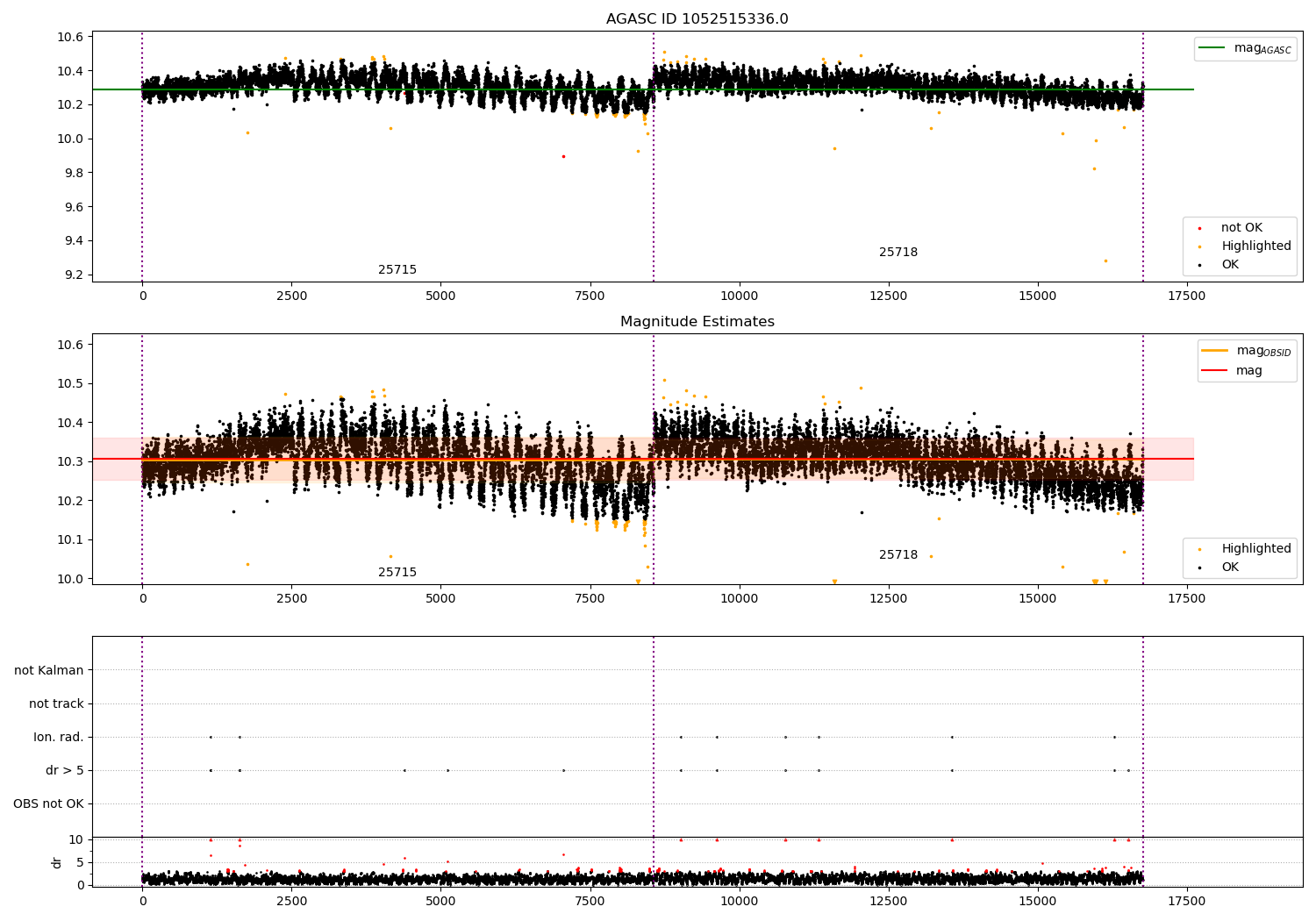The height and width of the screenshot is (921, 1316).
Task: Click '12500' x-axis tick under Magnitude Estimates plot
Action: pyautogui.click(x=889, y=599)
